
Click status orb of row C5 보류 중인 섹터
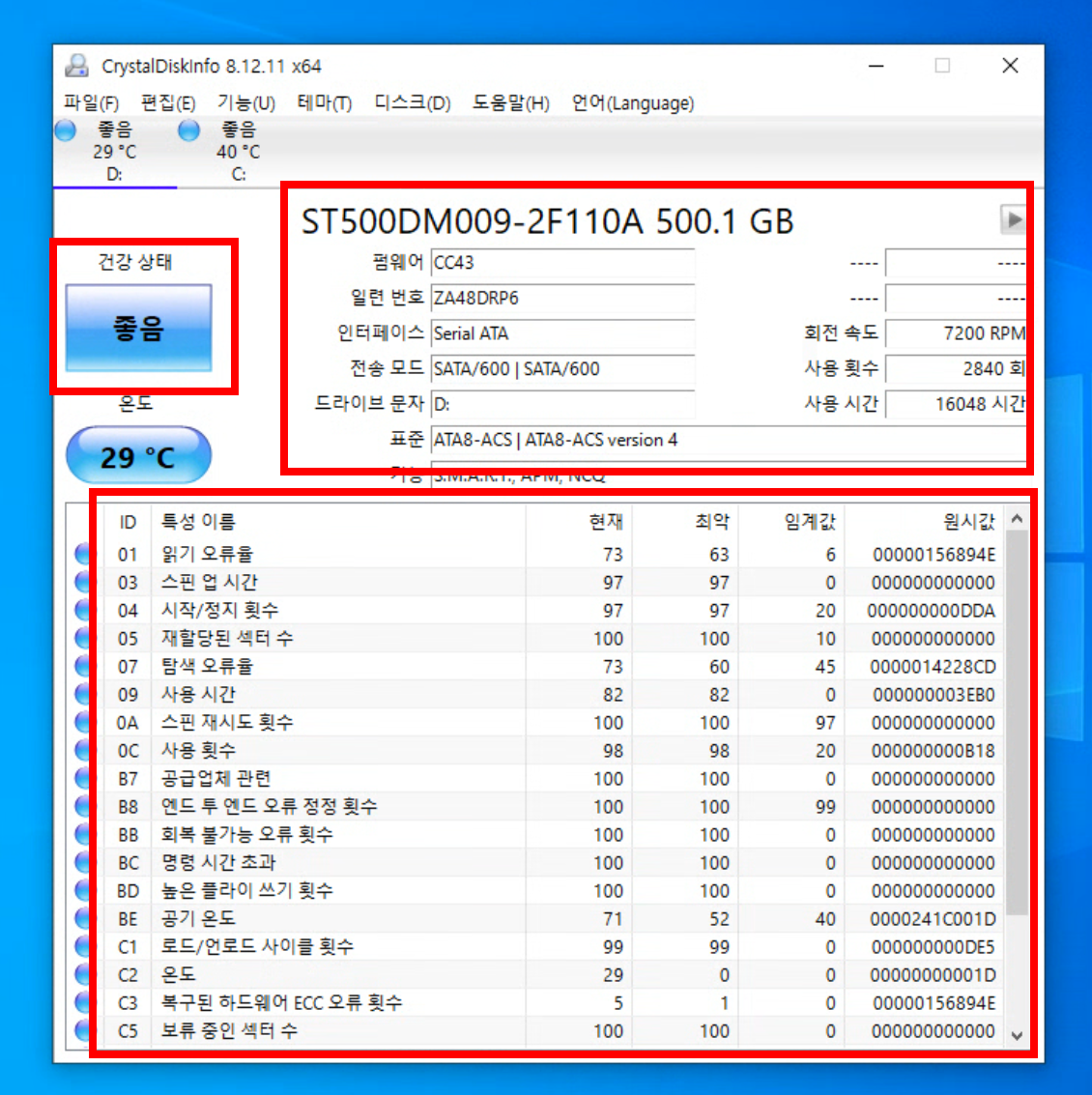[83, 1031]
